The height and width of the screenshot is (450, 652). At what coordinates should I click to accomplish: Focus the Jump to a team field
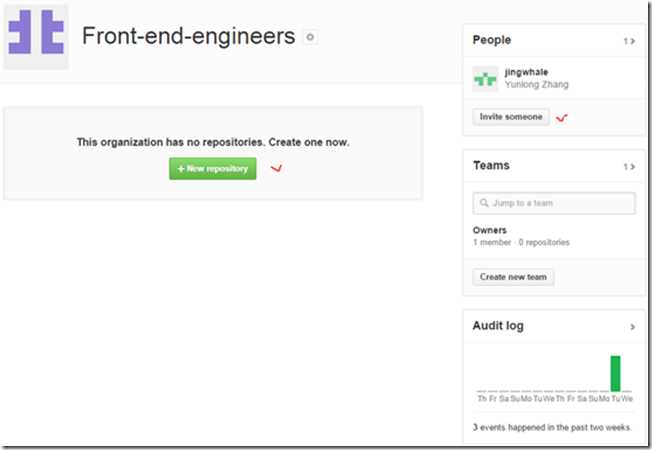[554, 203]
